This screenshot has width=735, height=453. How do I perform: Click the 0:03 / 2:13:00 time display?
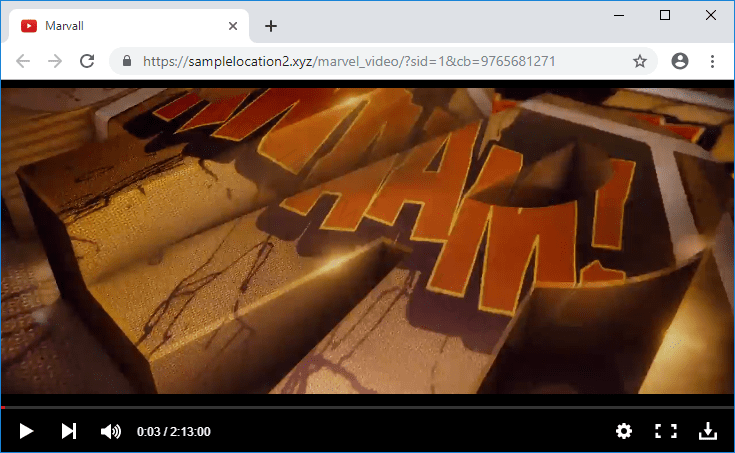pos(174,431)
